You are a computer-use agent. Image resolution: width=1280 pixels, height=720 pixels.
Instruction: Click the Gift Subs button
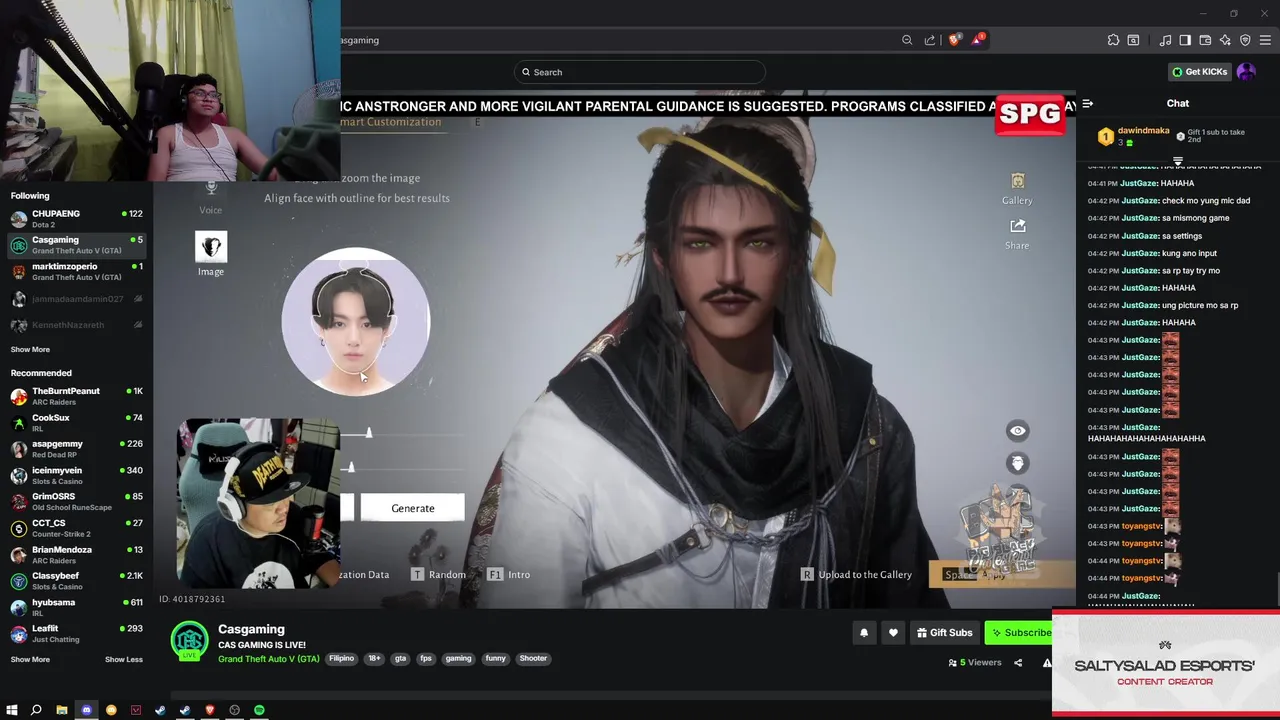(944, 632)
